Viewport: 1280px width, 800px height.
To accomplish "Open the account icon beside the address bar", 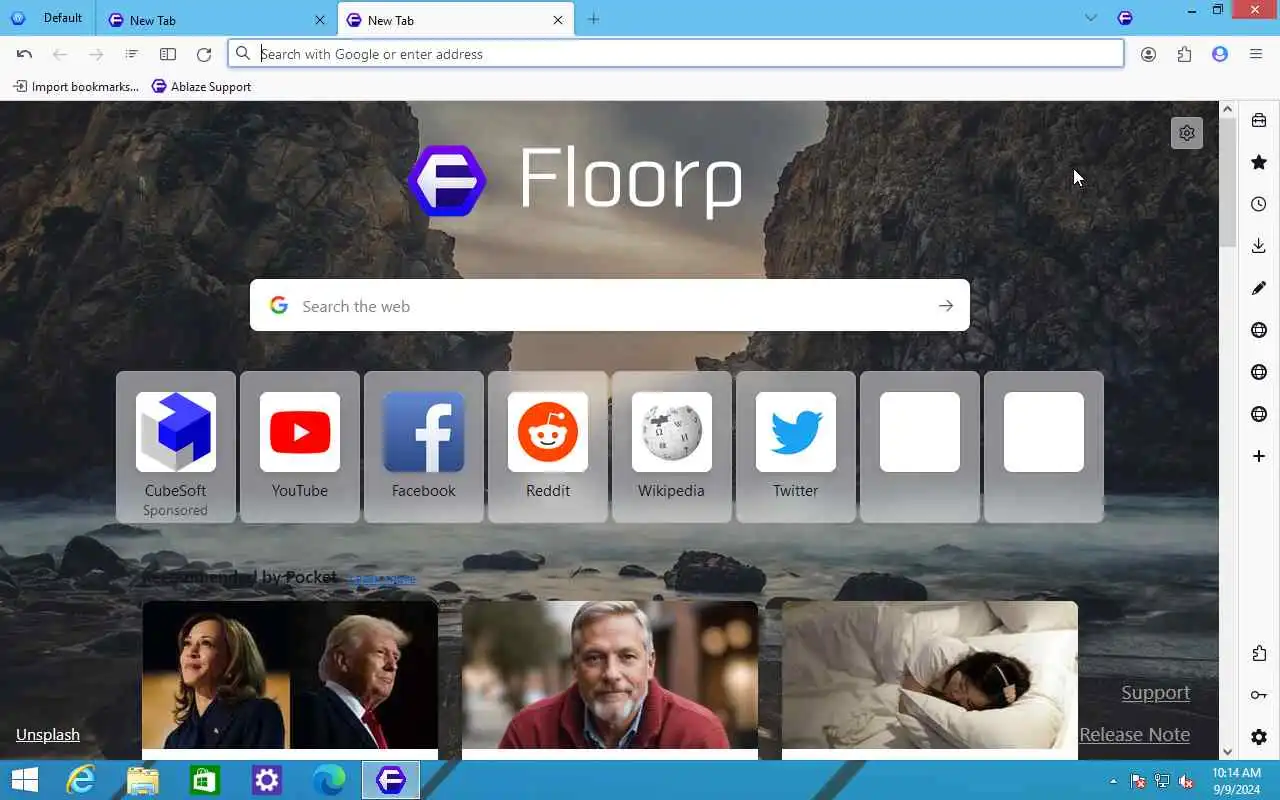I will coord(1148,54).
